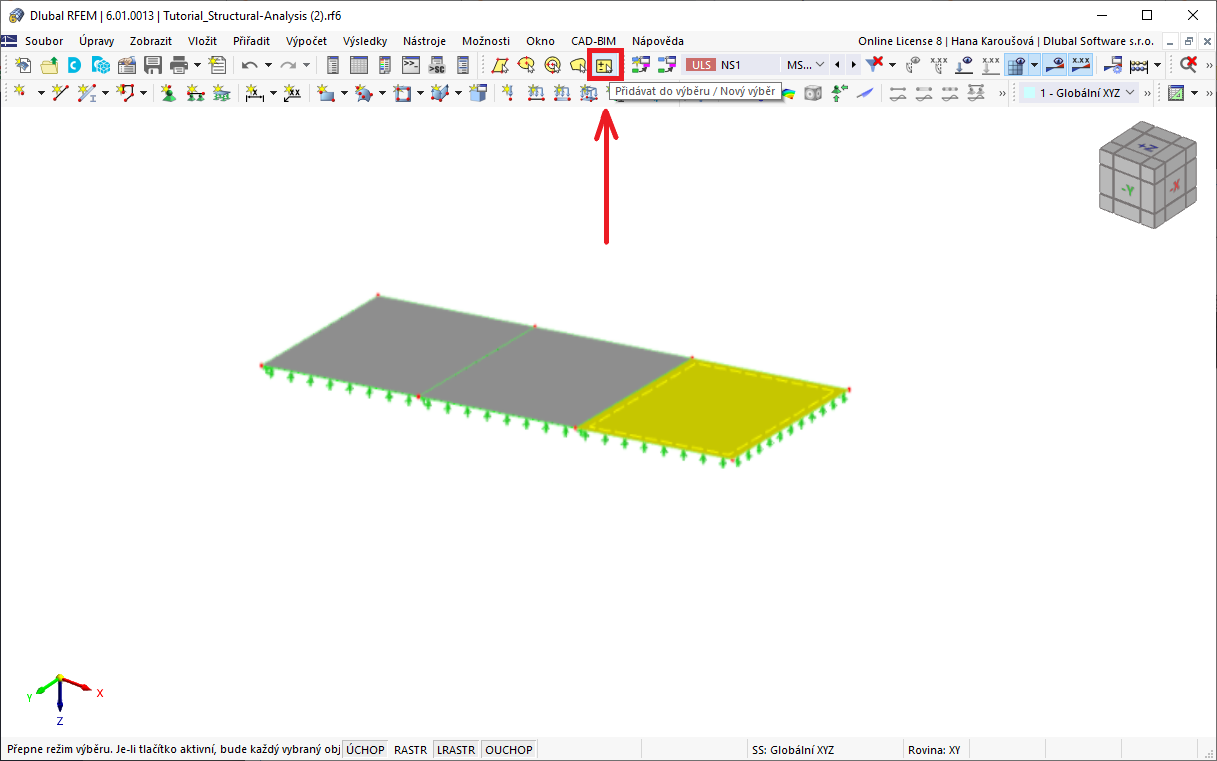Insert a new node
Screen dimensions: 1217x761
[x=20, y=92]
